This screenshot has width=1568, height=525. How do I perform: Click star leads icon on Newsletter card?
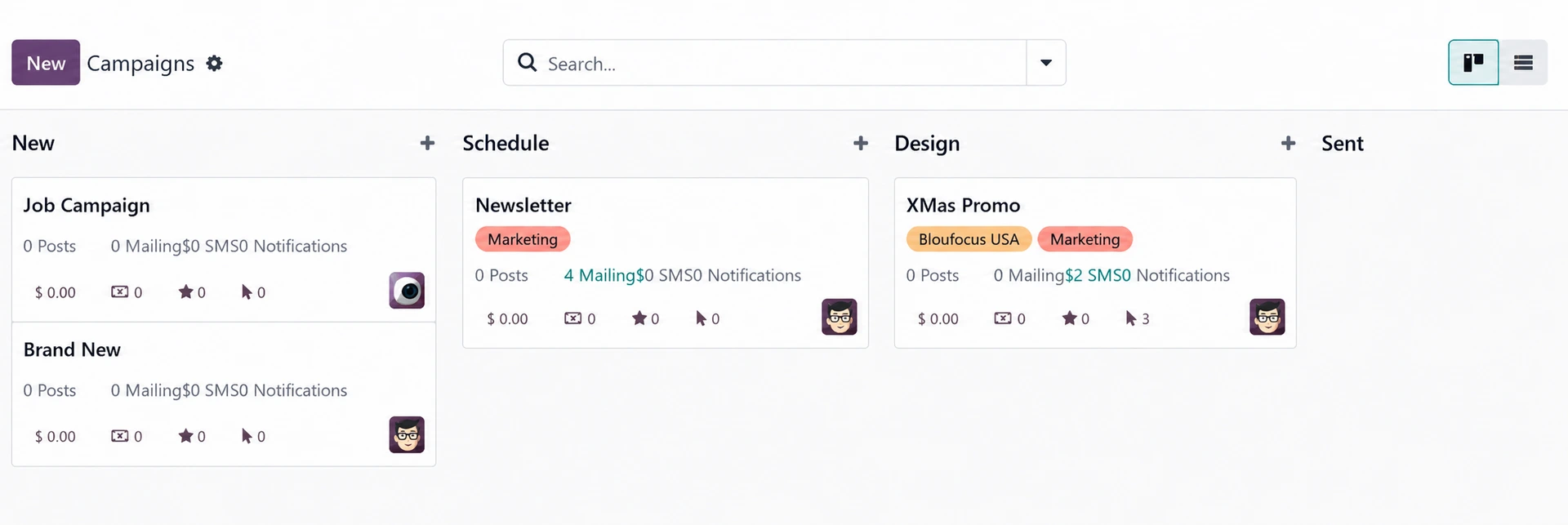(x=639, y=318)
